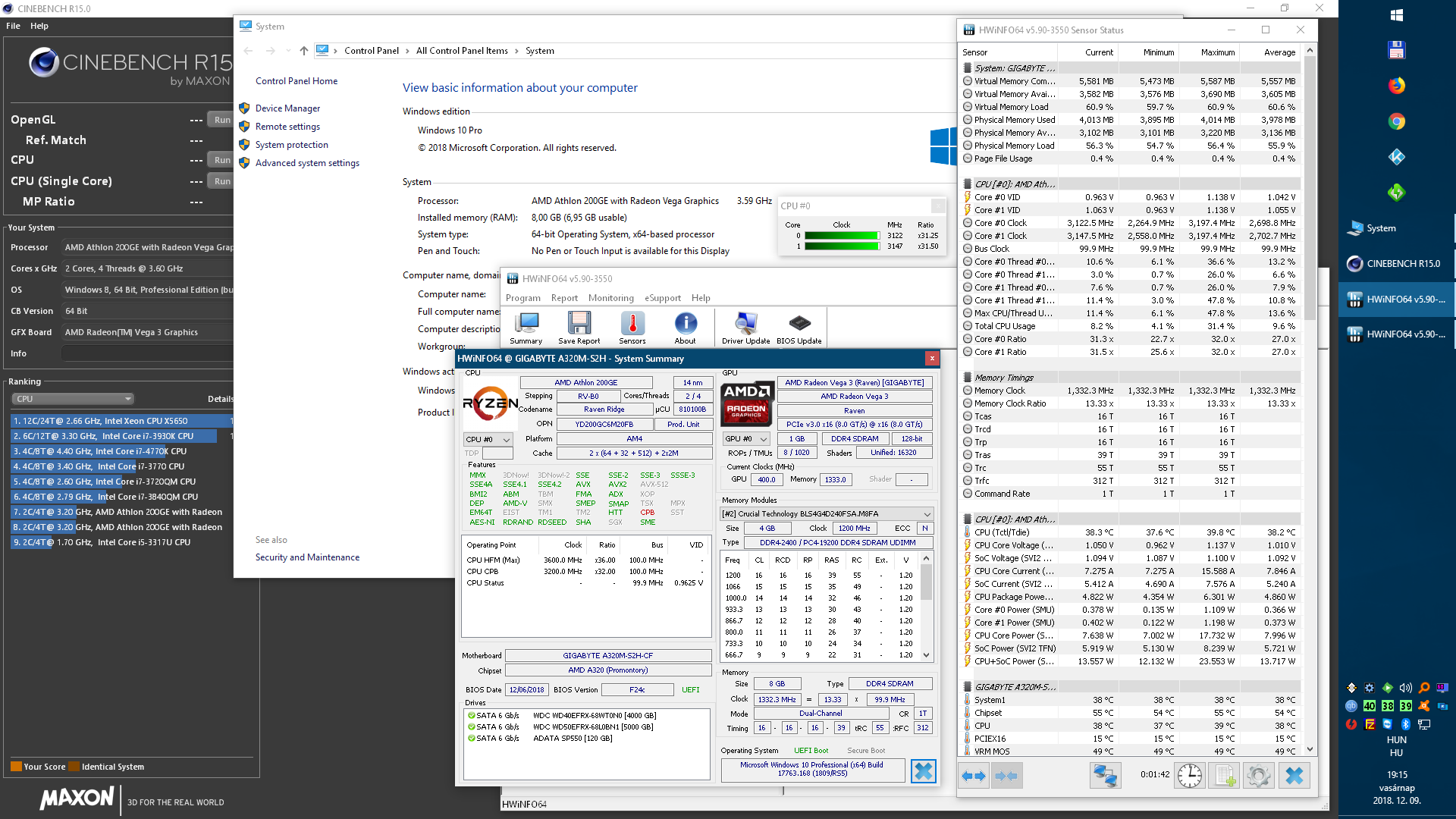The image size is (1456, 819).
Task: Close System Summary with the blue X button
Action: pyautogui.click(x=923, y=771)
